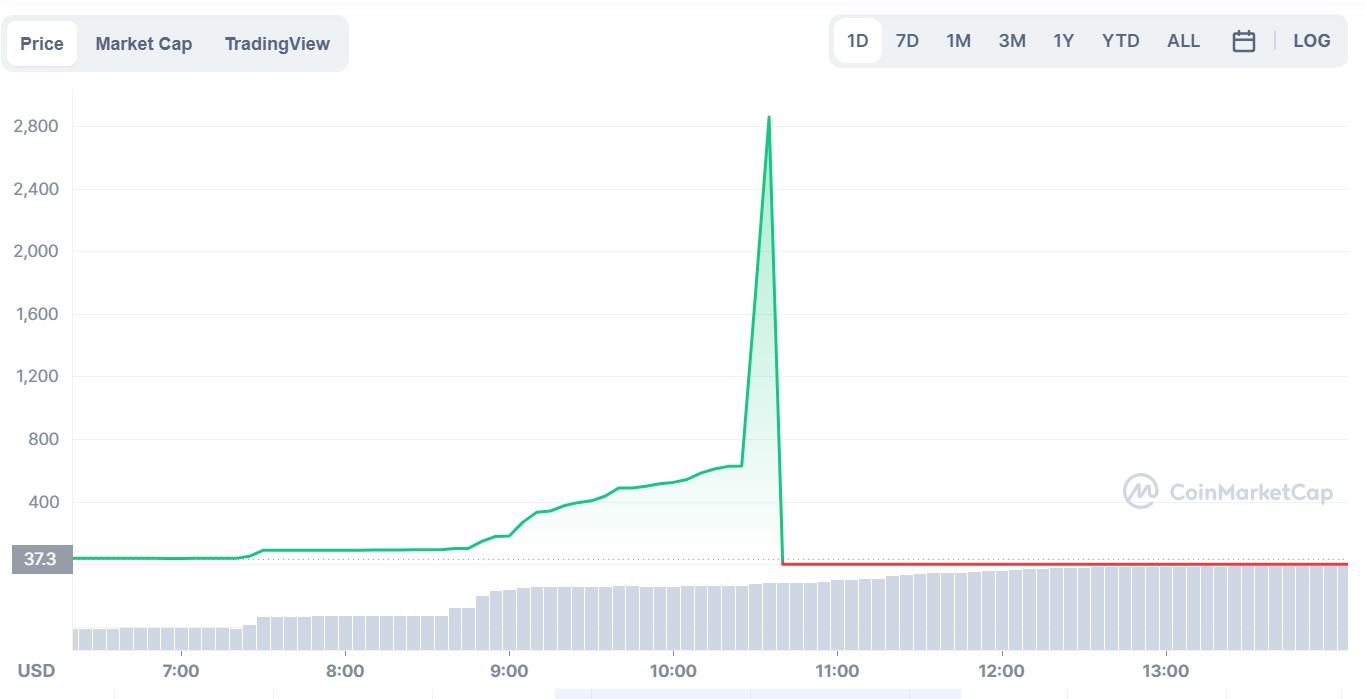Switch to the Price tab
Viewport: 1365px width, 699px height.
[x=42, y=44]
